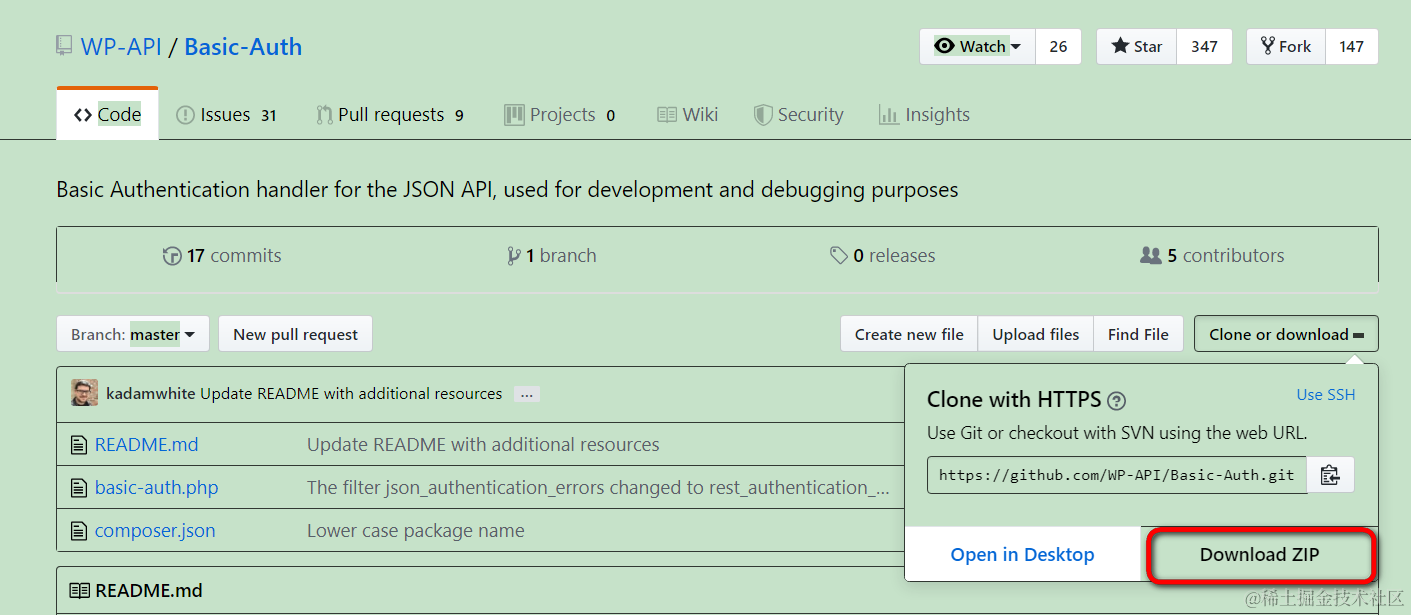Image resolution: width=1411 pixels, height=615 pixels.
Task: Open the 'The filter json_authentication_errors' commit message
Action: click(598, 488)
